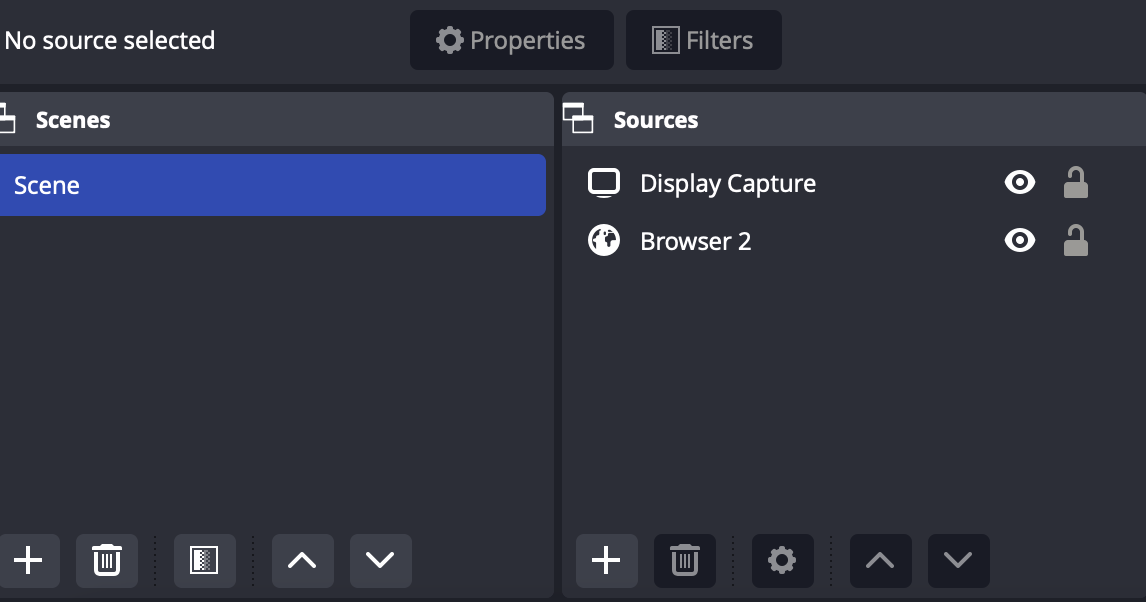The image size is (1146, 602).
Task: Open source properties gear in Sources toolbar
Action: [782, 560]
